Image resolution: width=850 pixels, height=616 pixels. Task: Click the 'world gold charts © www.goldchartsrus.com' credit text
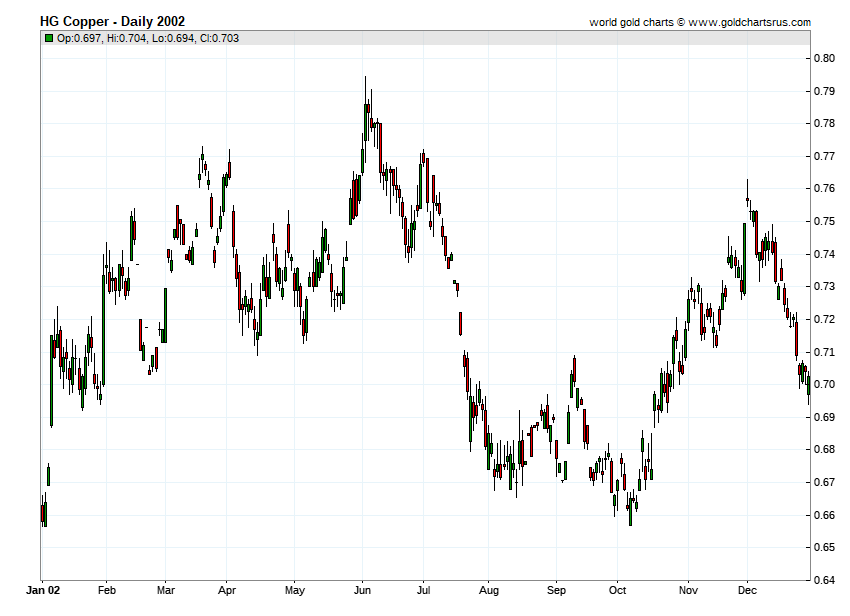(x=700, y=22)
